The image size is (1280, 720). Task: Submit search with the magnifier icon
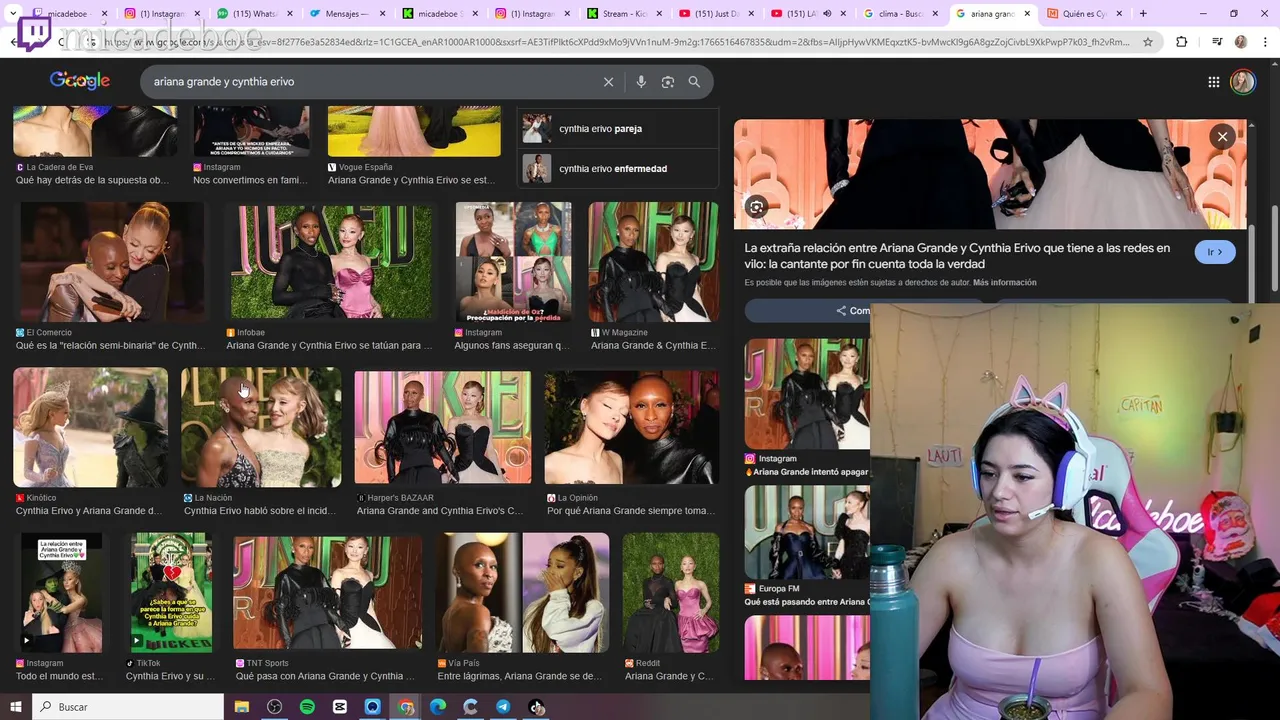click(694, 82)
